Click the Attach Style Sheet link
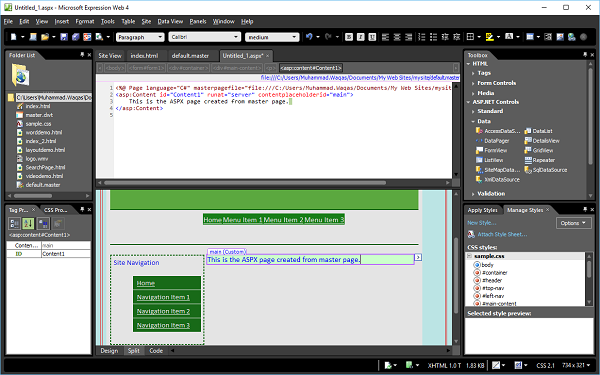The width and height of the screenshot is (600, 375). [x=502, y=234]
